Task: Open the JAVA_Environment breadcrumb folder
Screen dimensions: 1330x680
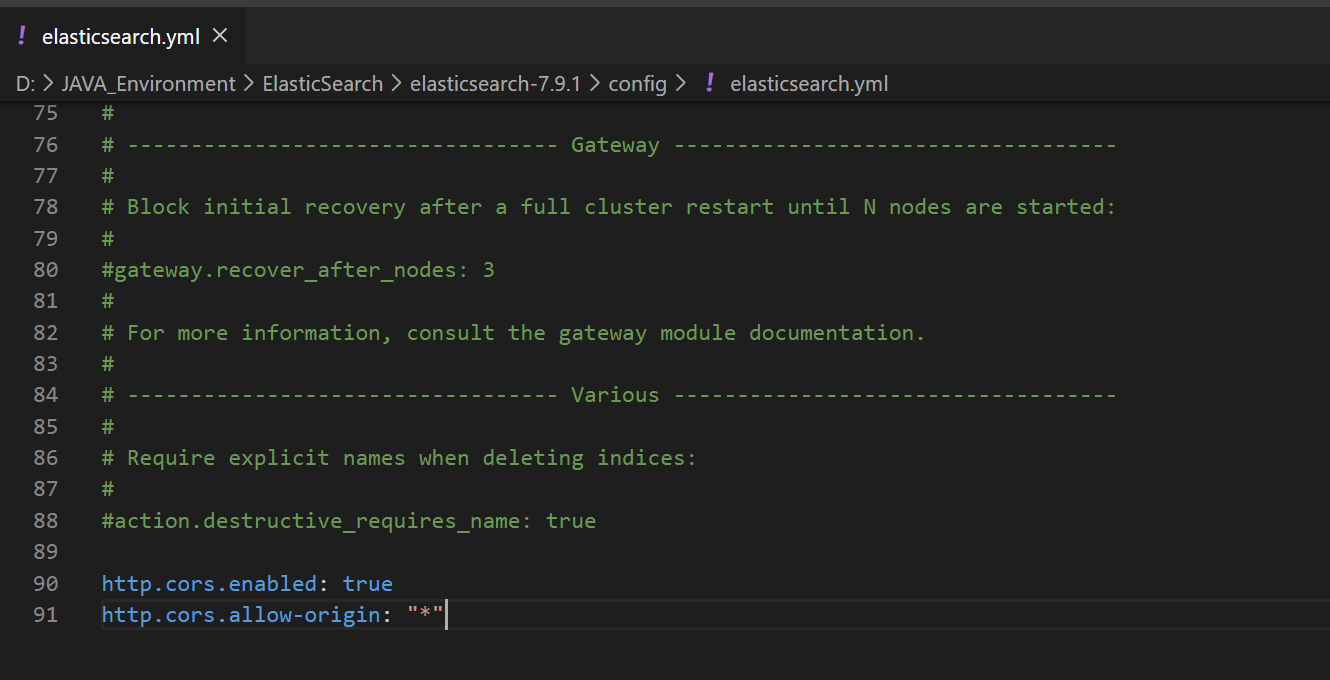Action: [x=148, y=84]
